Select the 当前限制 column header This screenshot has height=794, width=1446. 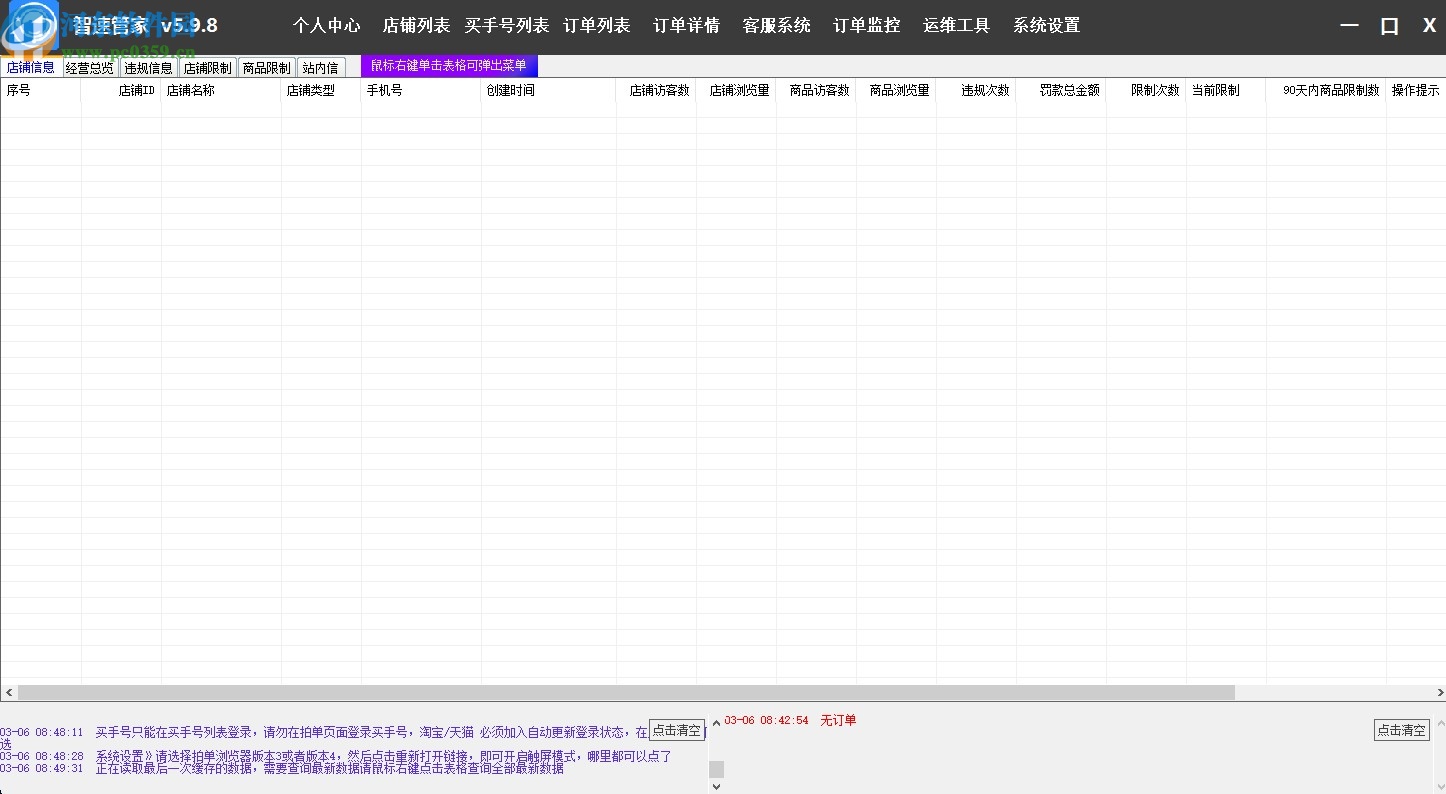coord(1226,91)
